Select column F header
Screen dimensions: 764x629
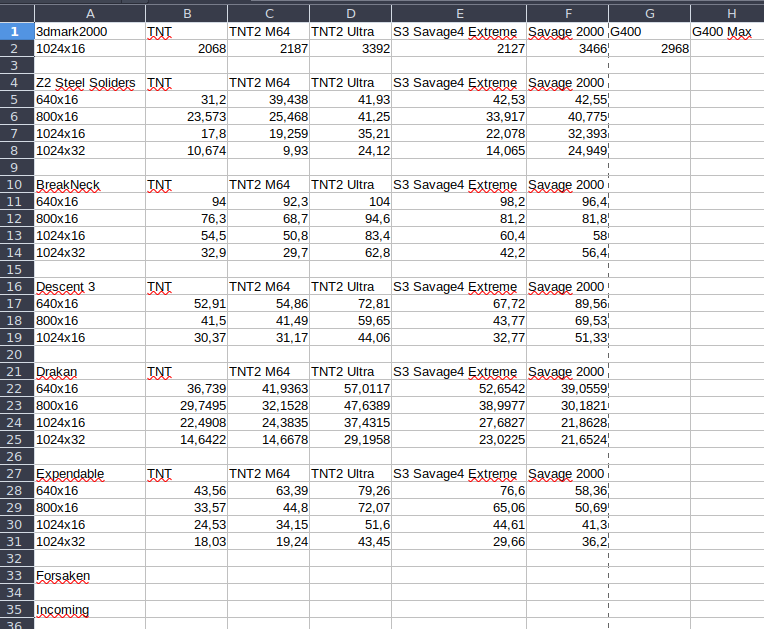(x=568, y=14)
